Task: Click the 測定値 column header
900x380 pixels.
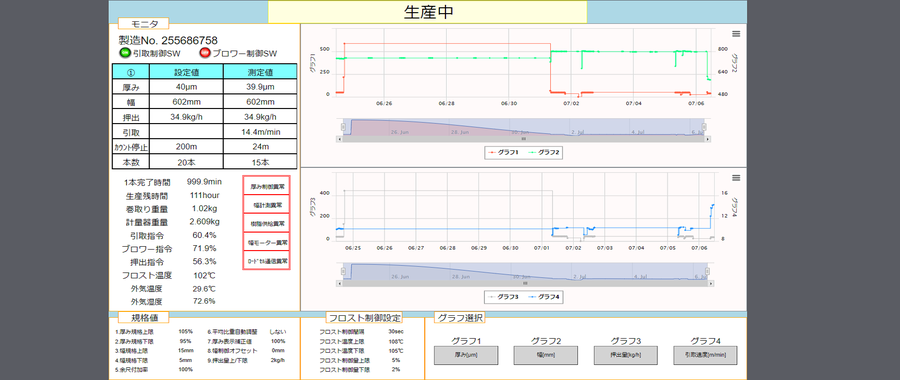Action: pos(260,72)
